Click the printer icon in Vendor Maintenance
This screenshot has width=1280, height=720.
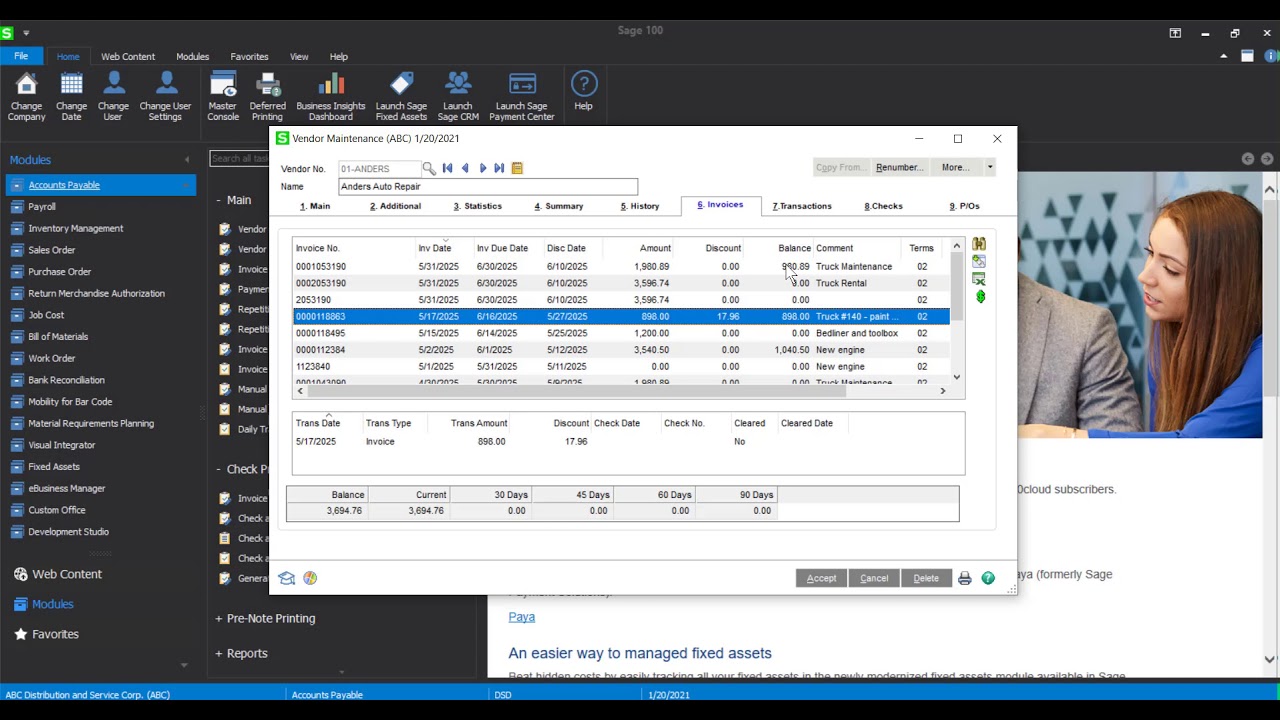[964, 578]
